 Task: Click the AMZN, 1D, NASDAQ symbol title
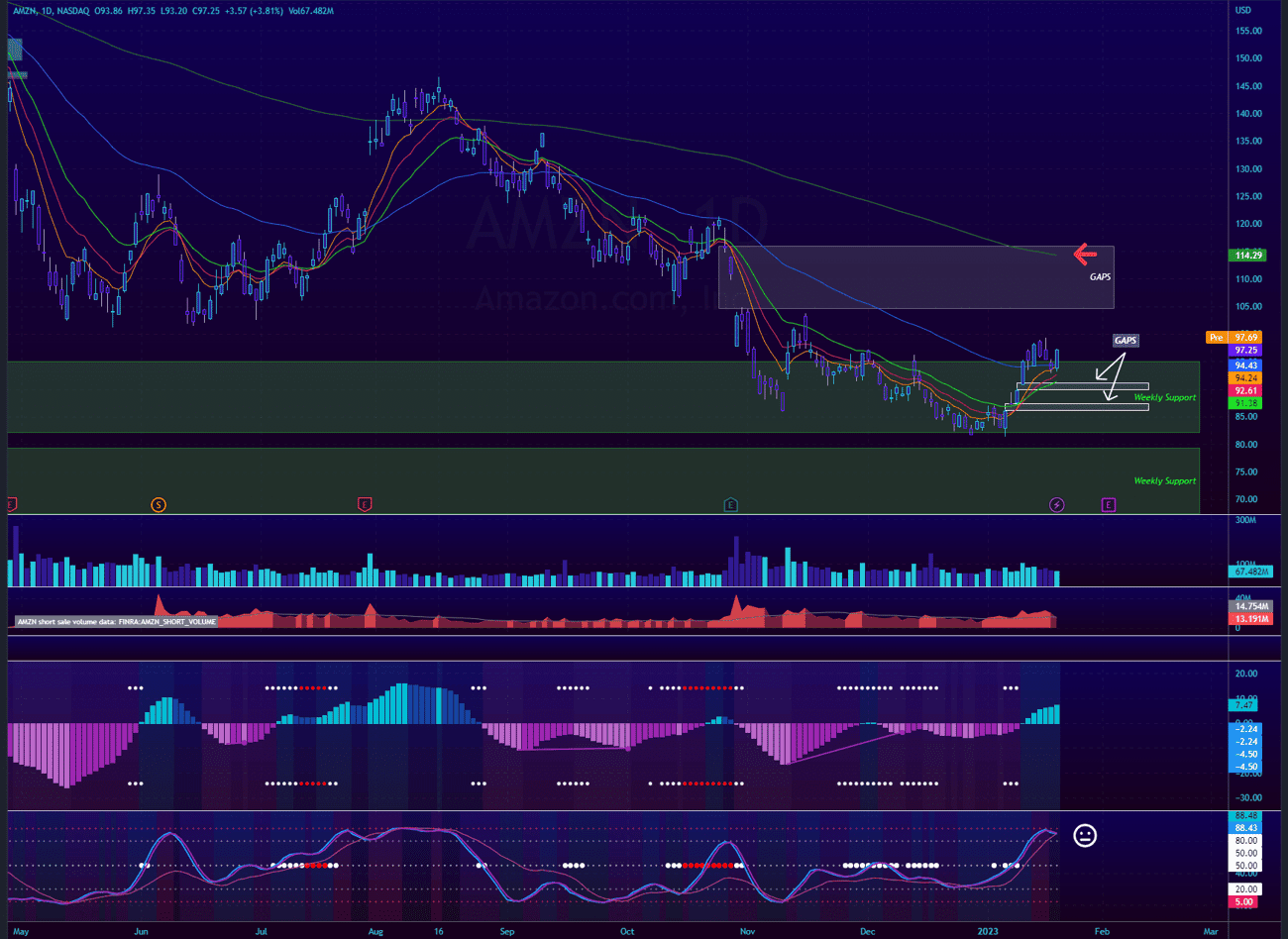point(51,11)
